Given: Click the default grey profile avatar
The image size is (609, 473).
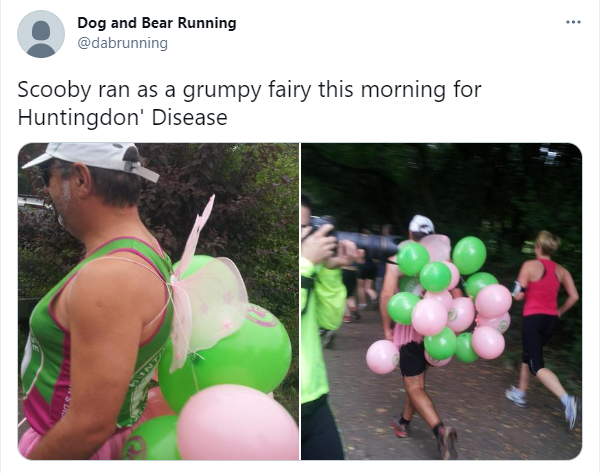Looking at the screenshot, I should [41, 34].
